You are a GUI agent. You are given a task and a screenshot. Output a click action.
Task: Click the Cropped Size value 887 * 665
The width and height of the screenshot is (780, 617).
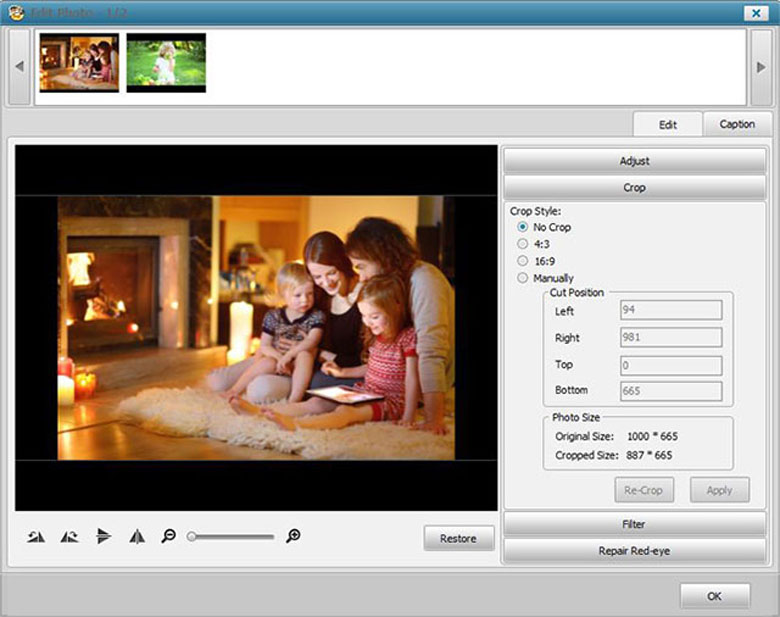(649, 455)
